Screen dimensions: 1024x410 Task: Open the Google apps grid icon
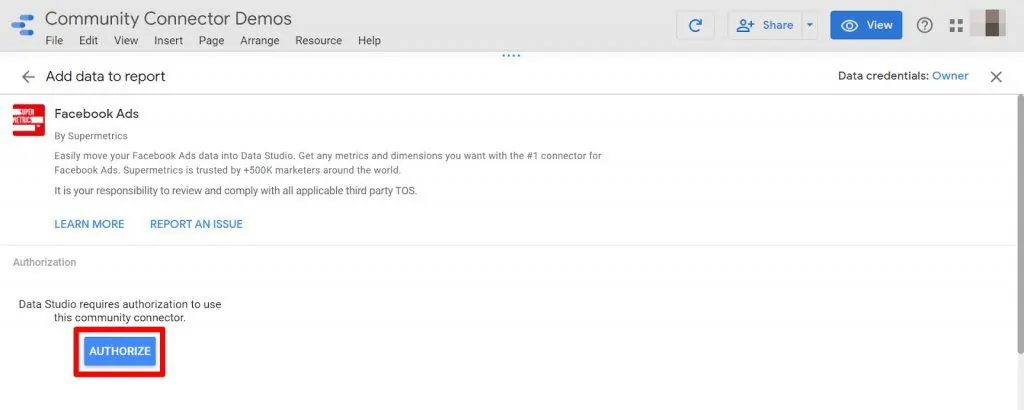click(956, 25)
